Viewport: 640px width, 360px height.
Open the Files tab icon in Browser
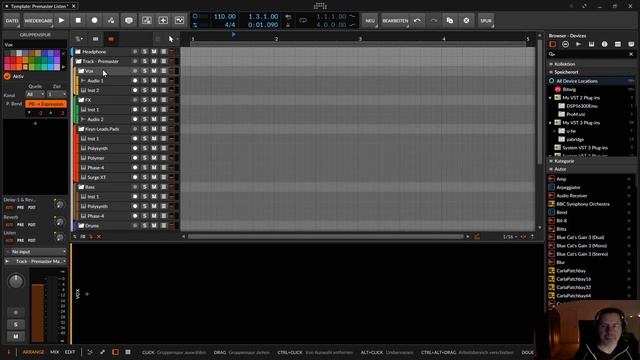[x=631, y=44]
